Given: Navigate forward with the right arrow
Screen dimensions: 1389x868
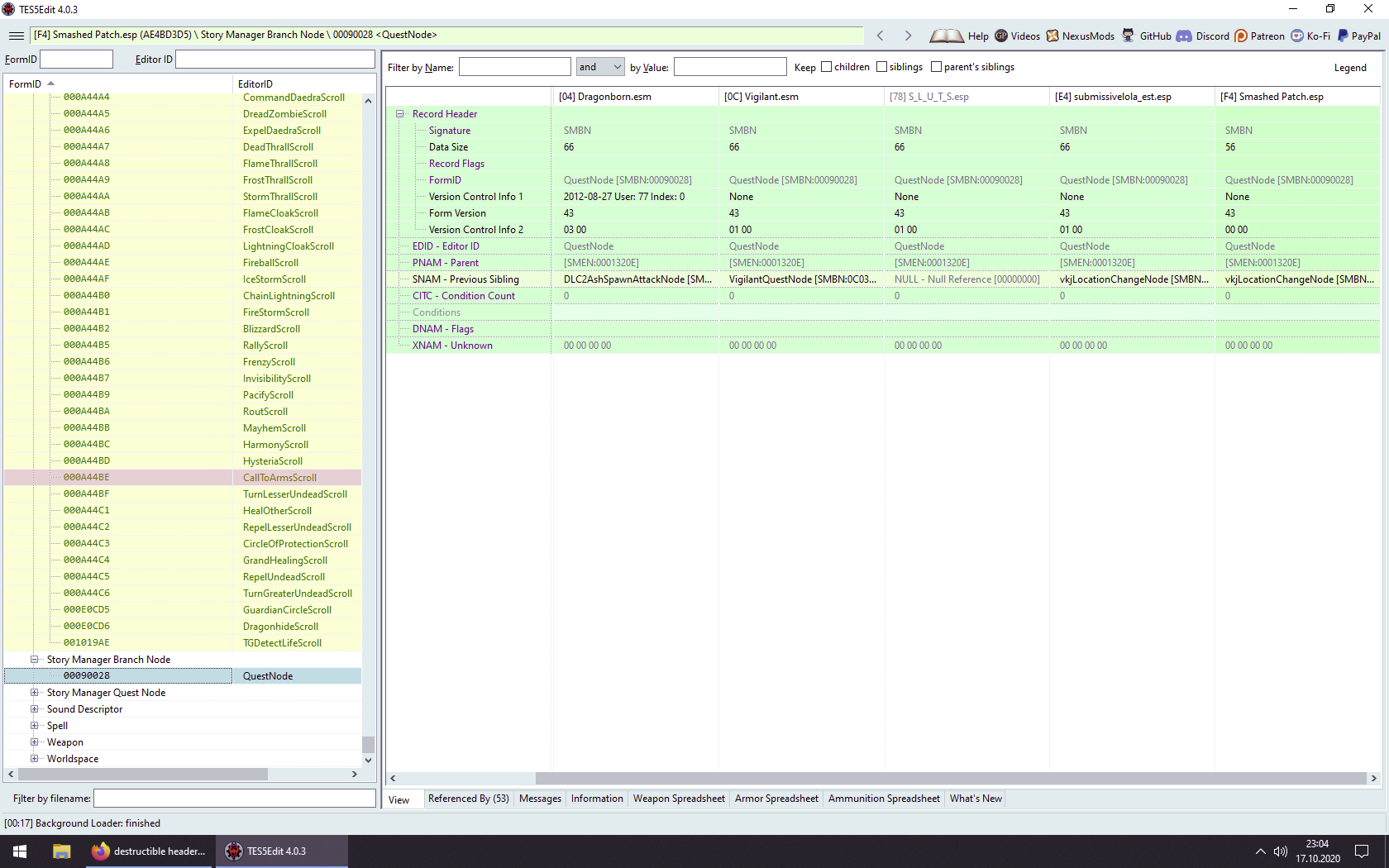Looking at the screenshot, I should click(908, 36).
